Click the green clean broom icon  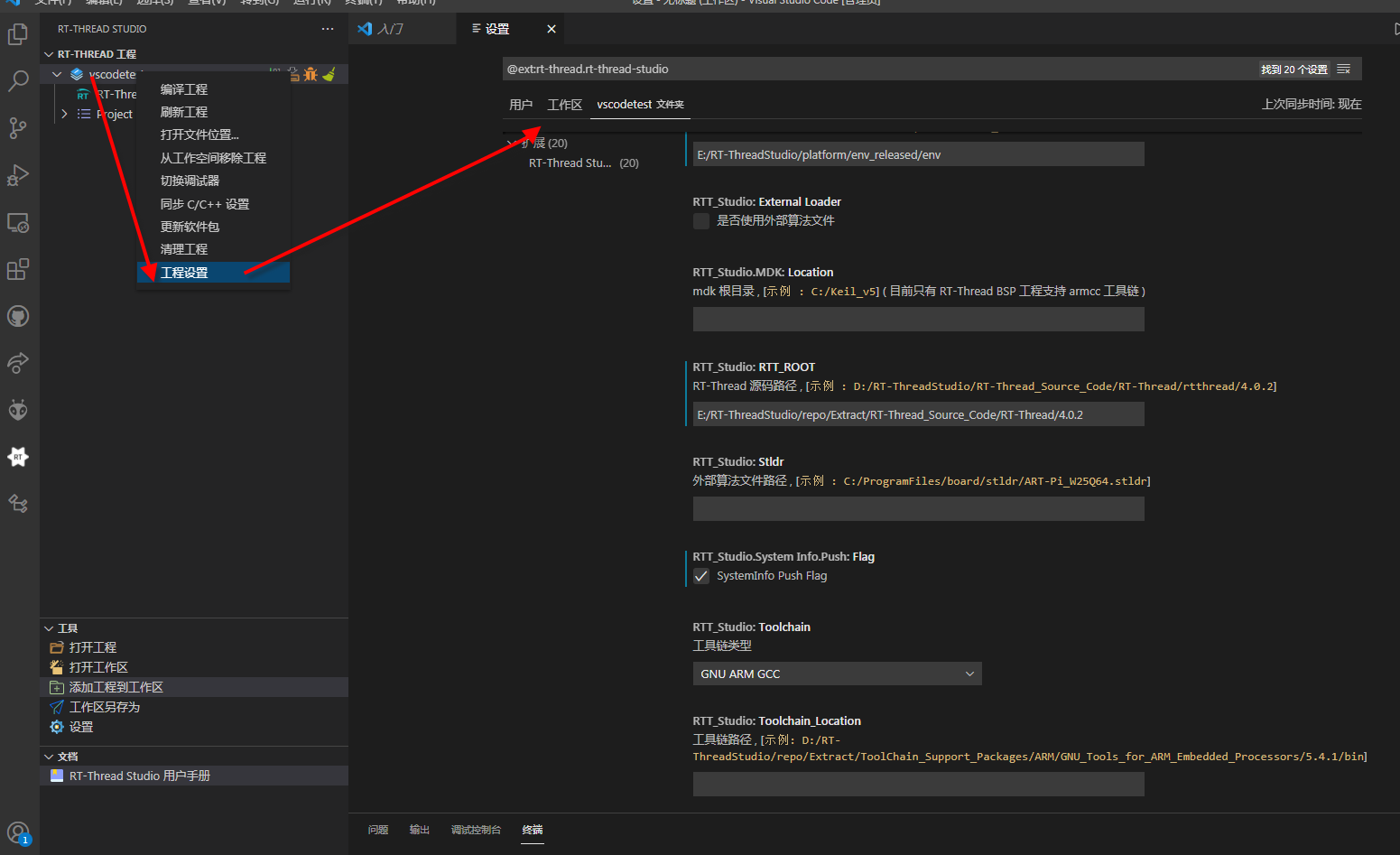330,73
